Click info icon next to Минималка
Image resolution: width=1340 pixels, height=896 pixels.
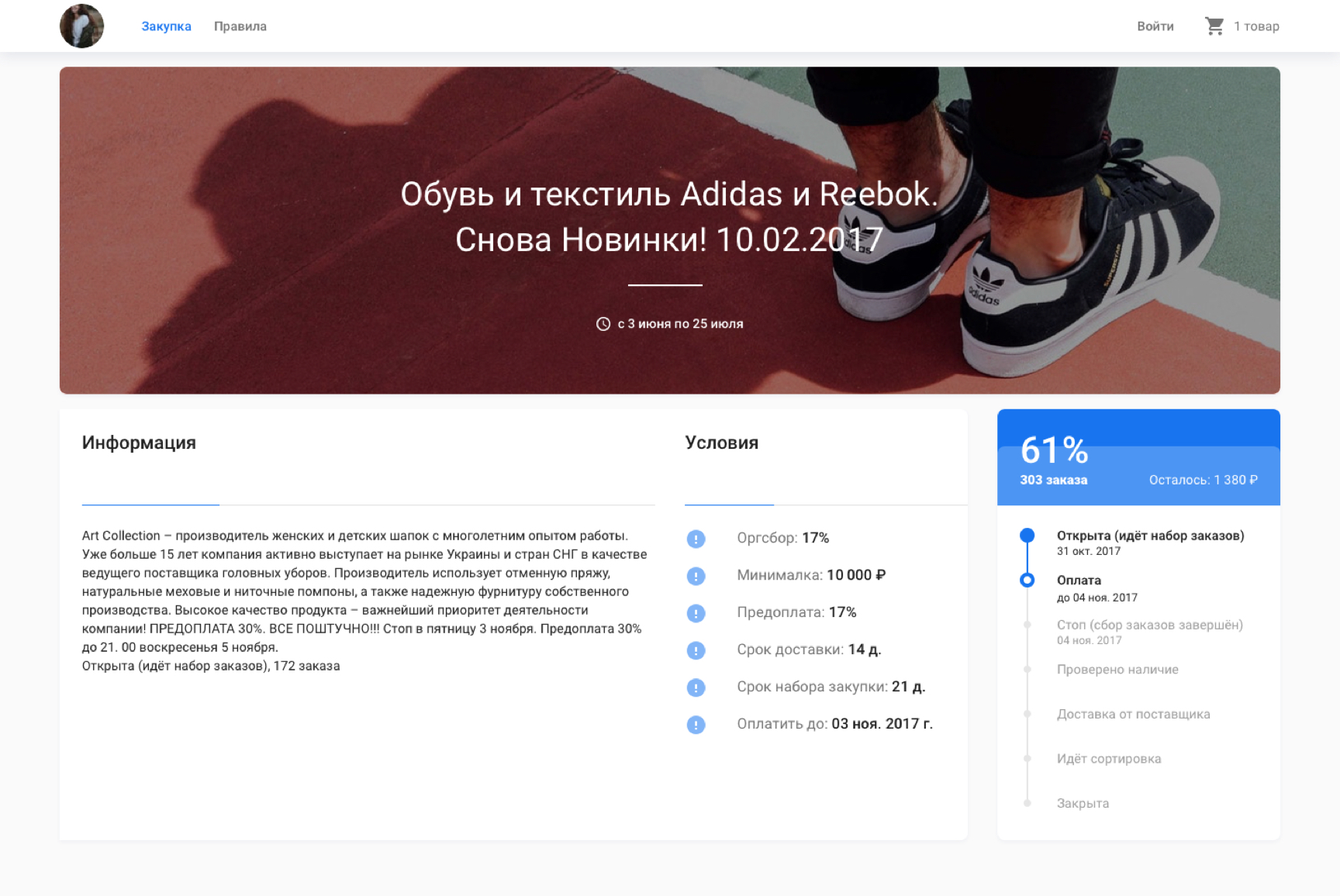(x=696, y=576)
